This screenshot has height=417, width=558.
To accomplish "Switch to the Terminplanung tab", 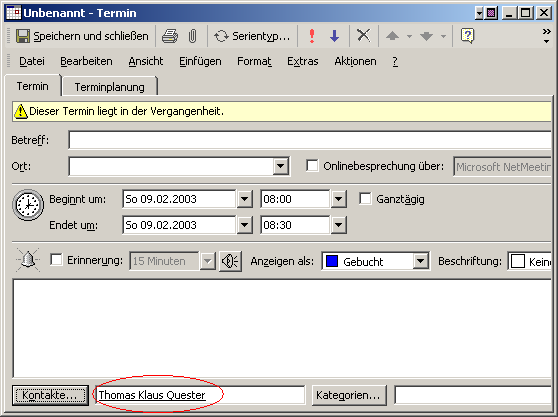I will coord(110,87).
